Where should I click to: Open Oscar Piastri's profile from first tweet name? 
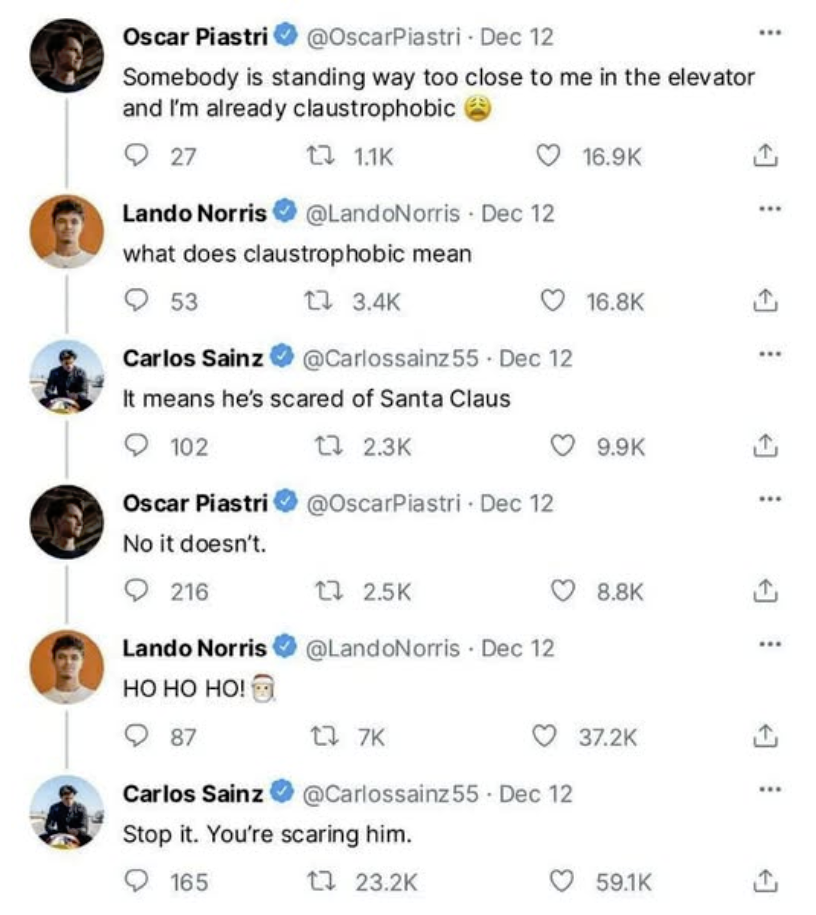click(x=195, y=37)
